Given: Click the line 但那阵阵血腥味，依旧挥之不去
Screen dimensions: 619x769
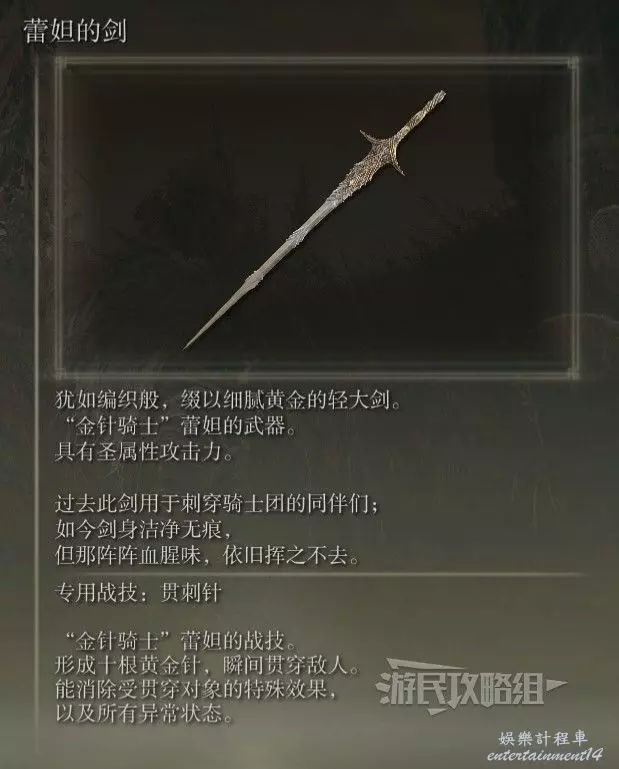Looking at the screenshot, I should pos(207,556).
